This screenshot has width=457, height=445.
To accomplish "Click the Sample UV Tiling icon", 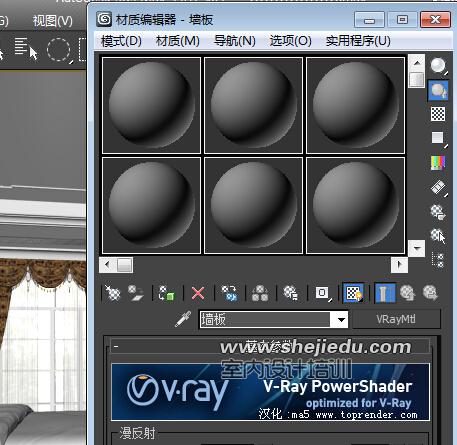I will (438, 138).
